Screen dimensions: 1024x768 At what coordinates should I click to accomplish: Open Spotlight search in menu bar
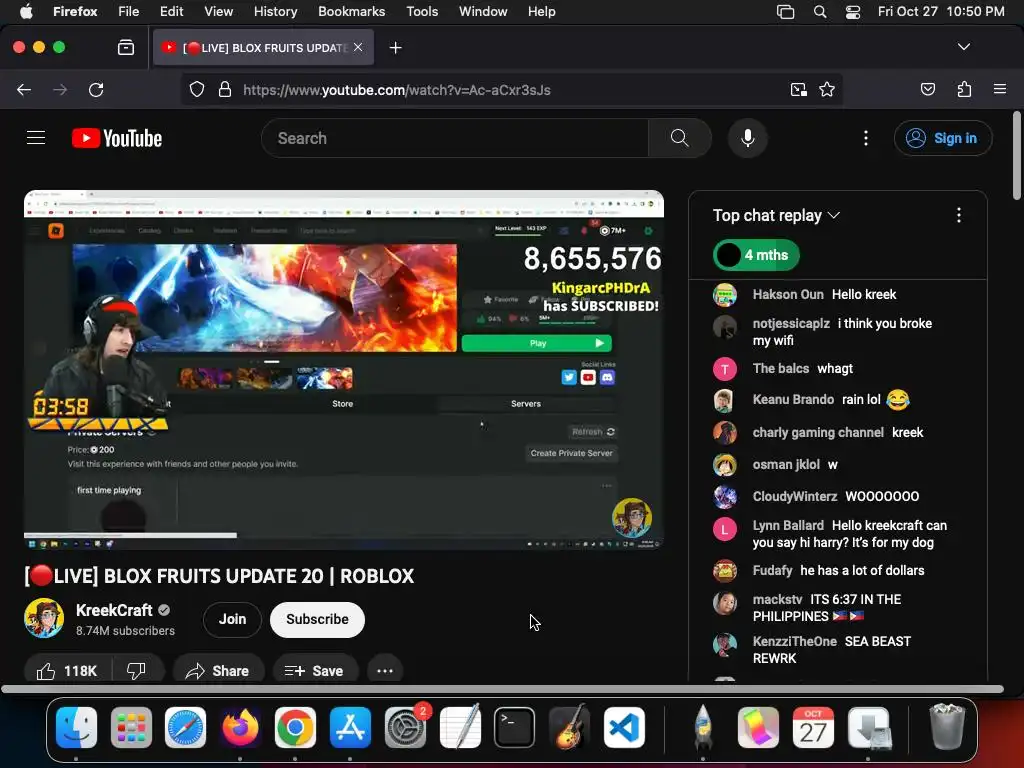pyautogui.click(x=820, y=12)
